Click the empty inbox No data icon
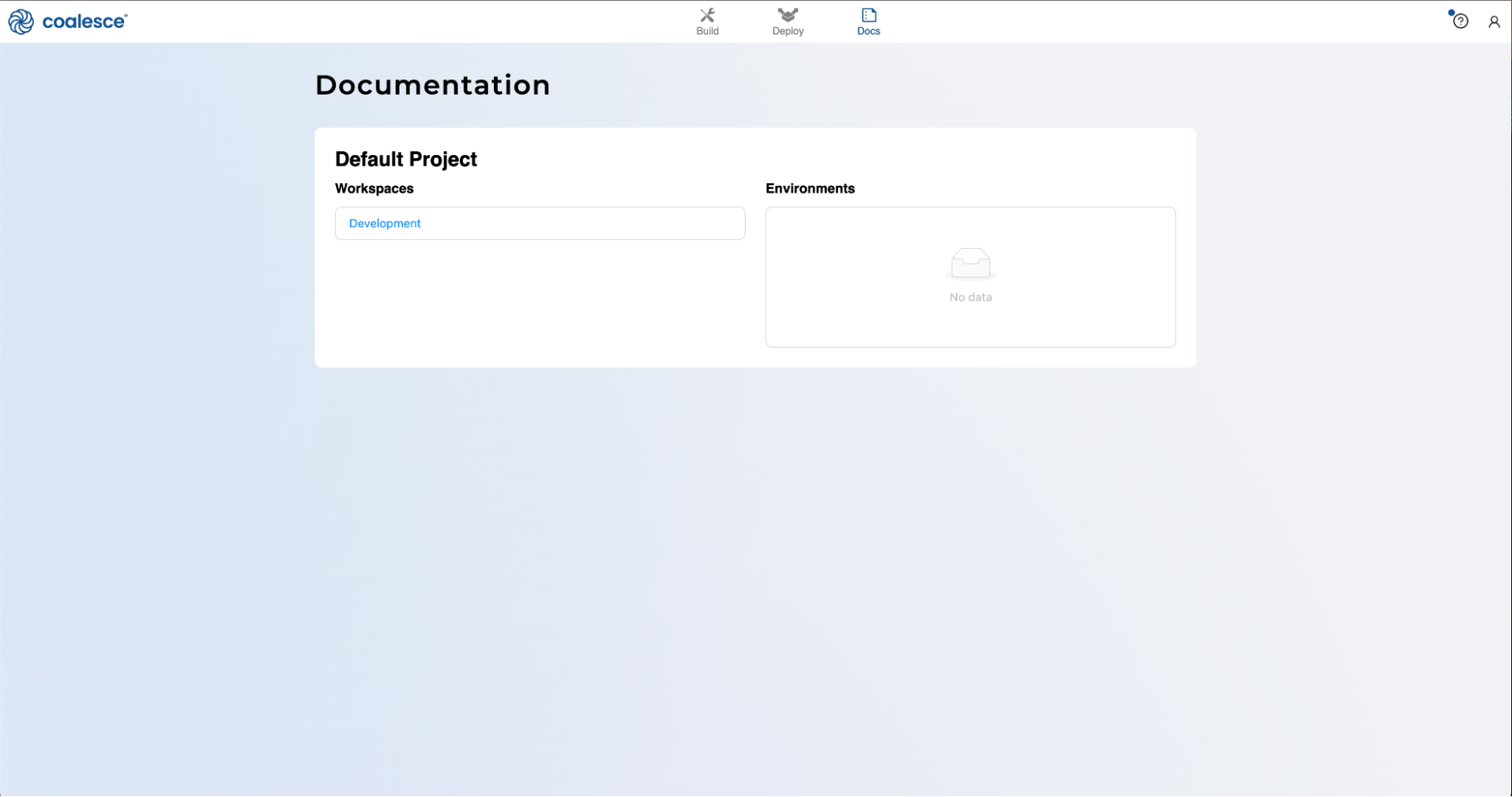 (970, 264)
